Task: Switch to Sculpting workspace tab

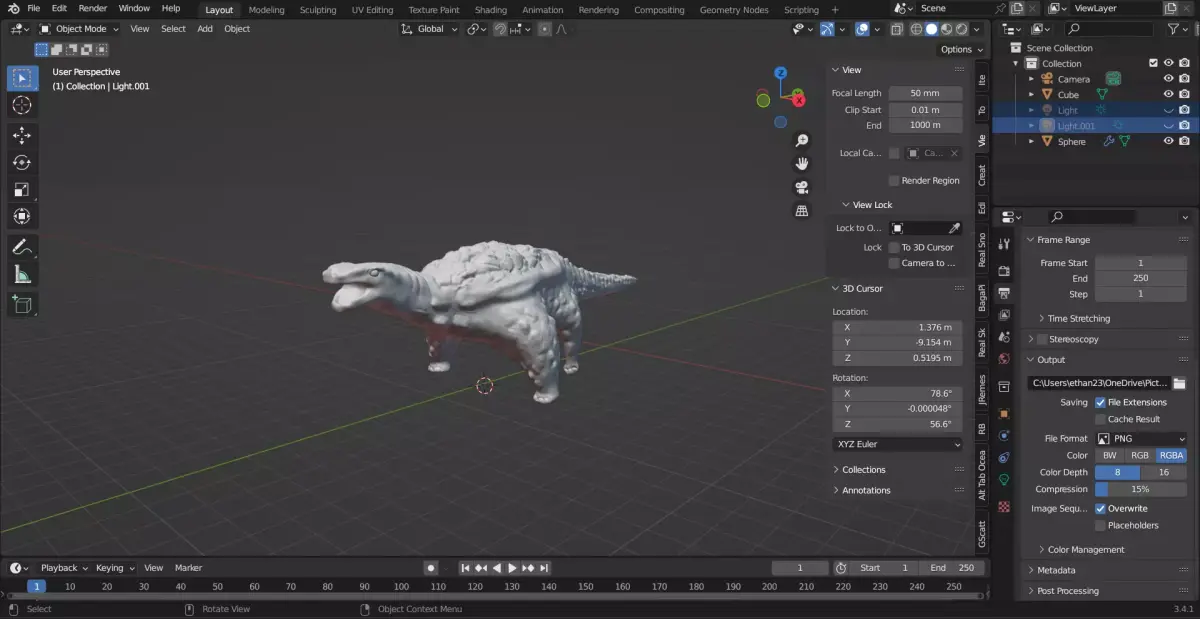Action: point(318,10)
